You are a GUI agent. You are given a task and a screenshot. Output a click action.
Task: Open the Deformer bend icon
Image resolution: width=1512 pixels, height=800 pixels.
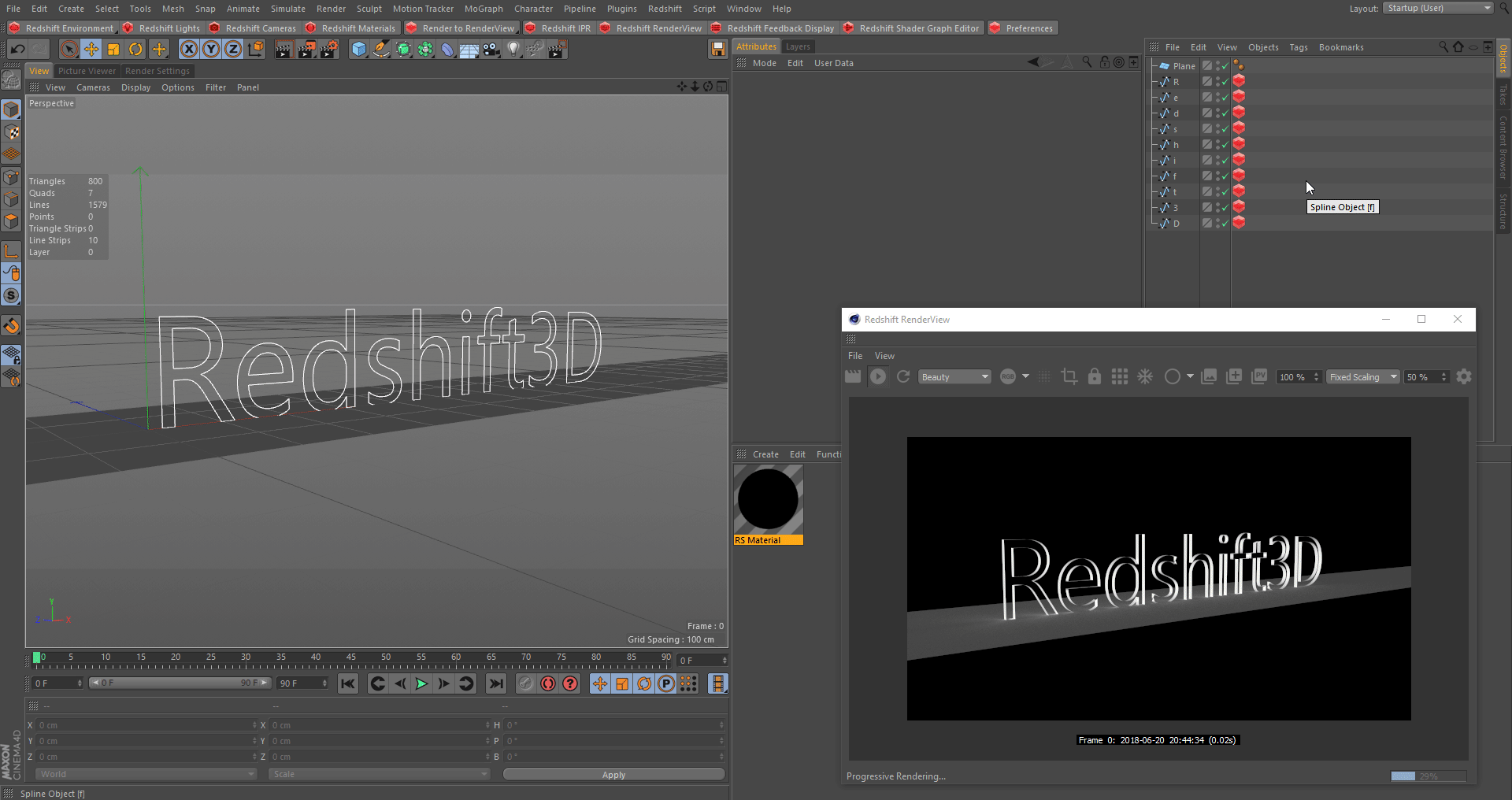(x=447, y=50)
